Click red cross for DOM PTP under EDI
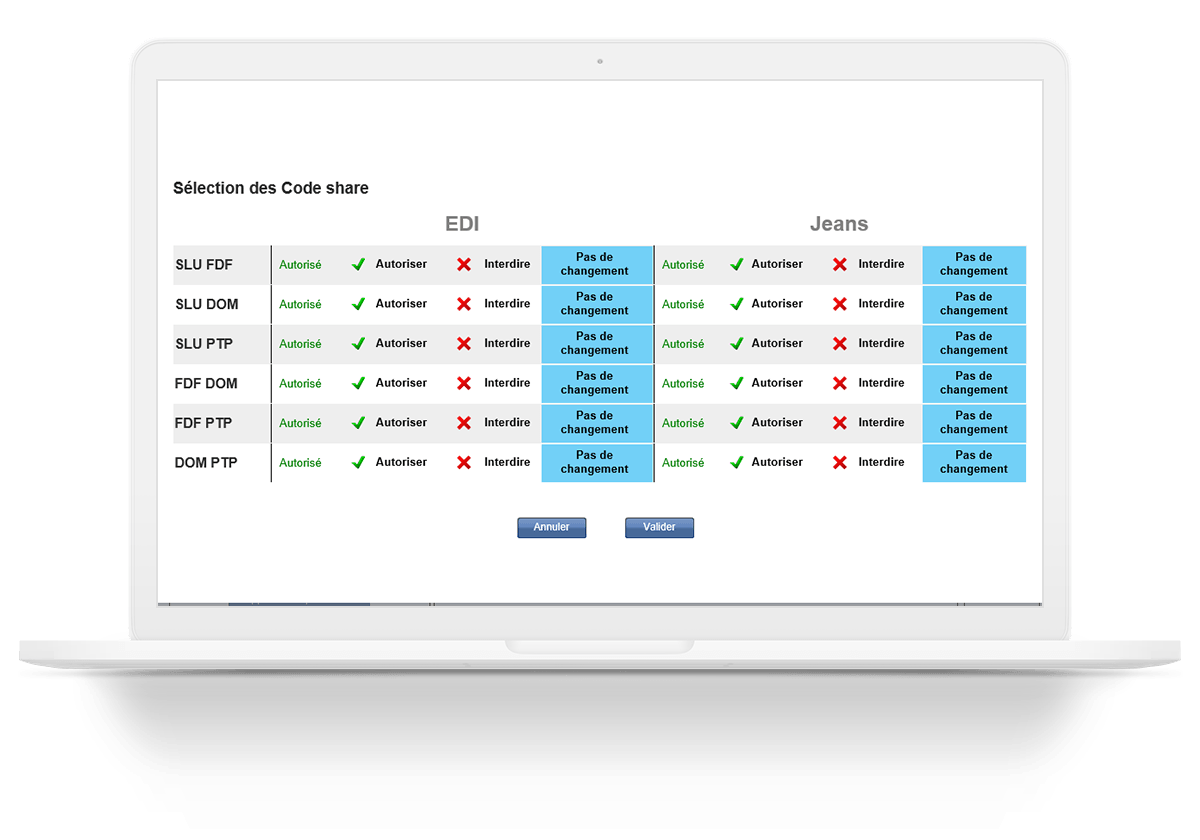 point(464,463)
